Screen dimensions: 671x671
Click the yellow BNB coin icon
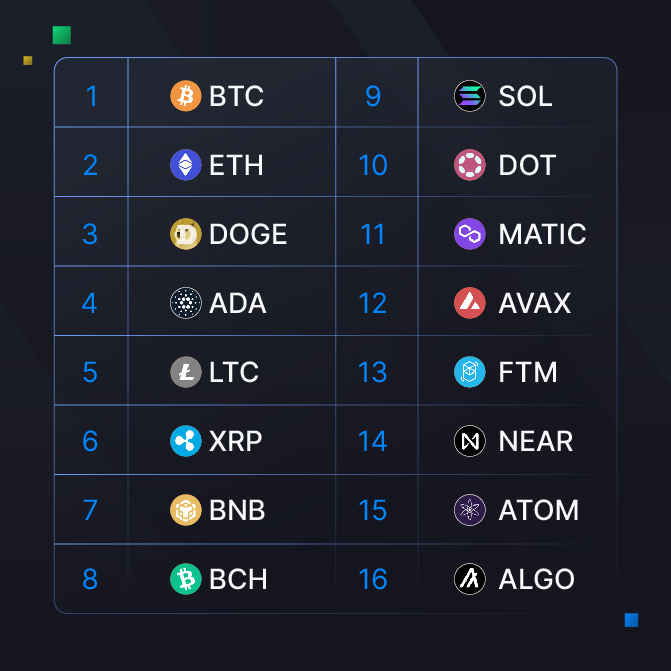click(186, 510)
